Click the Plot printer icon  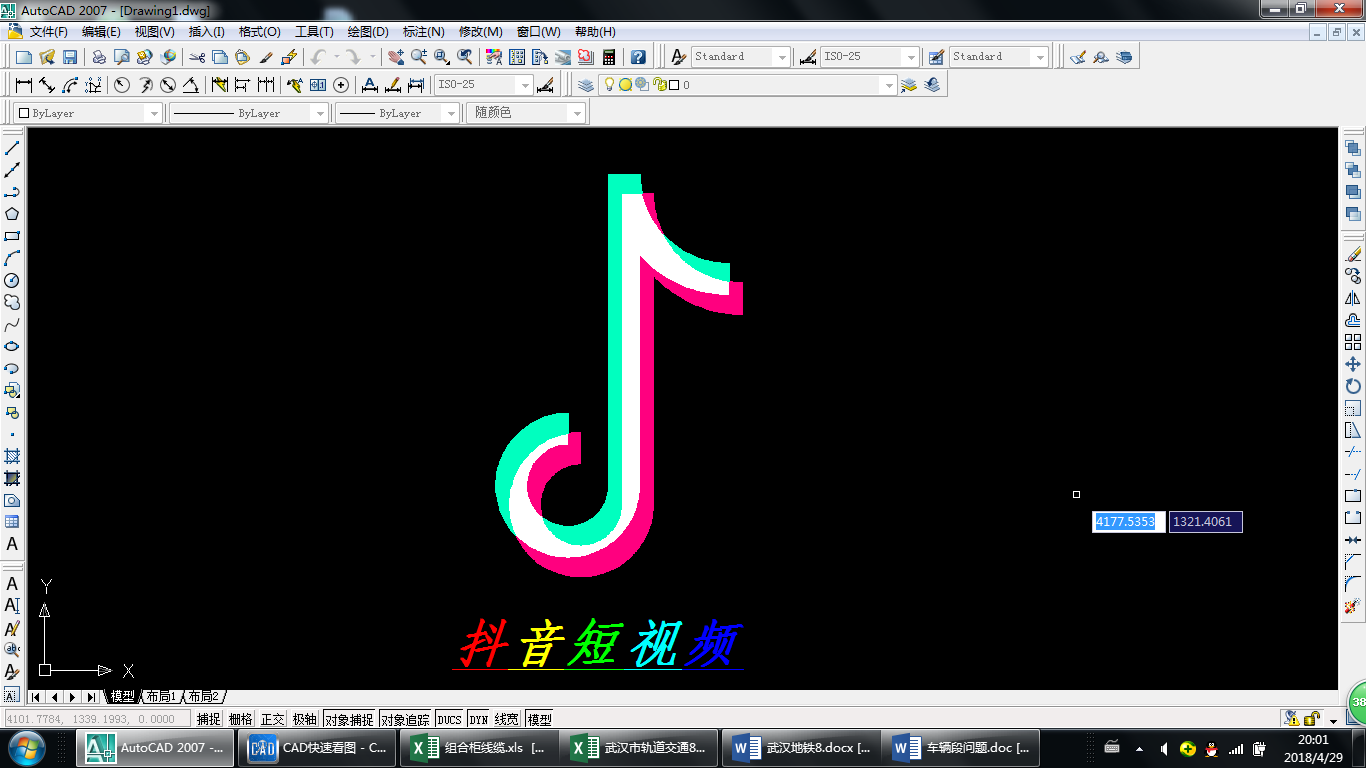(x=99, y=57)
